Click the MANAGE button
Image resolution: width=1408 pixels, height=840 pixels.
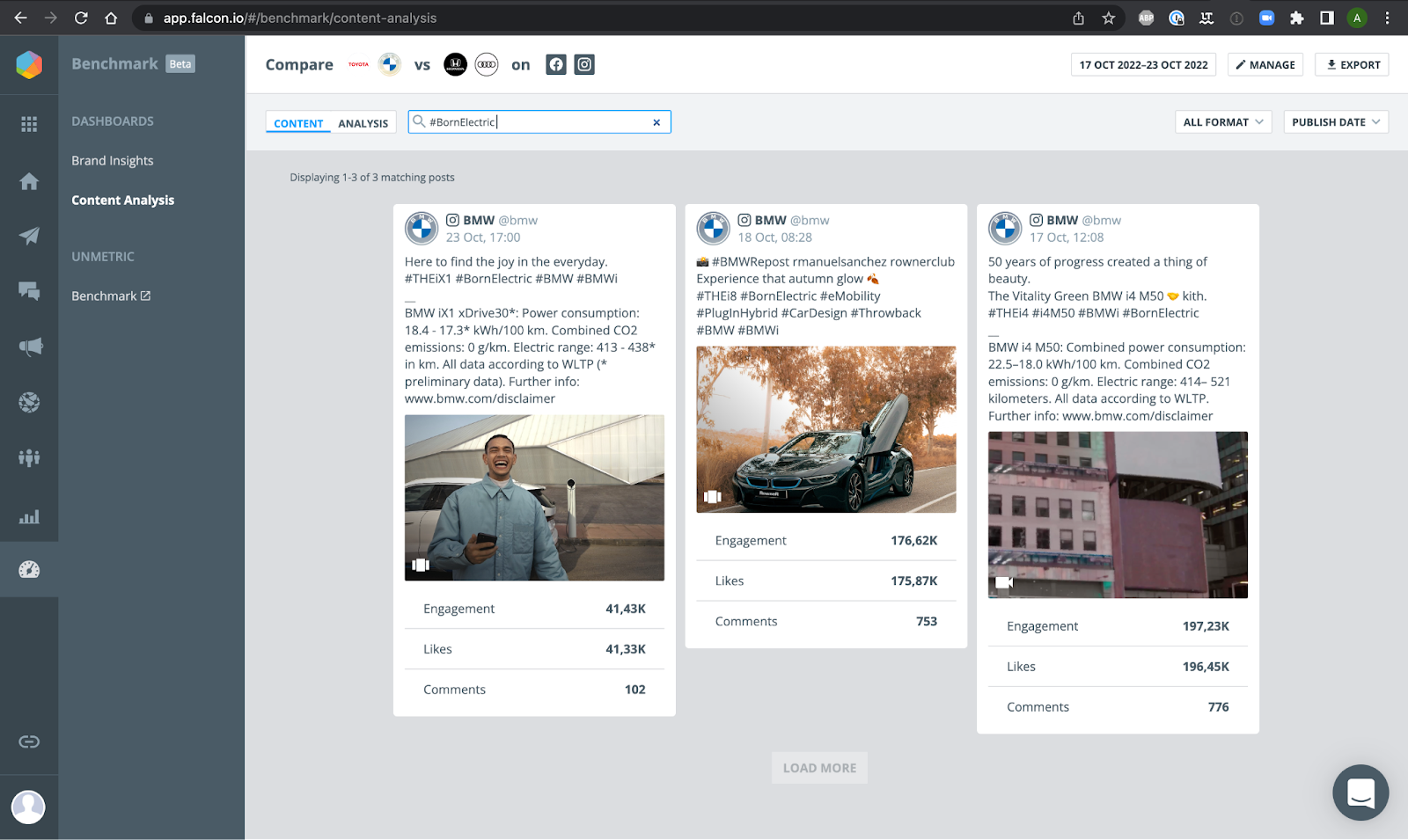pyautogui.click(x=1265, y=64)
